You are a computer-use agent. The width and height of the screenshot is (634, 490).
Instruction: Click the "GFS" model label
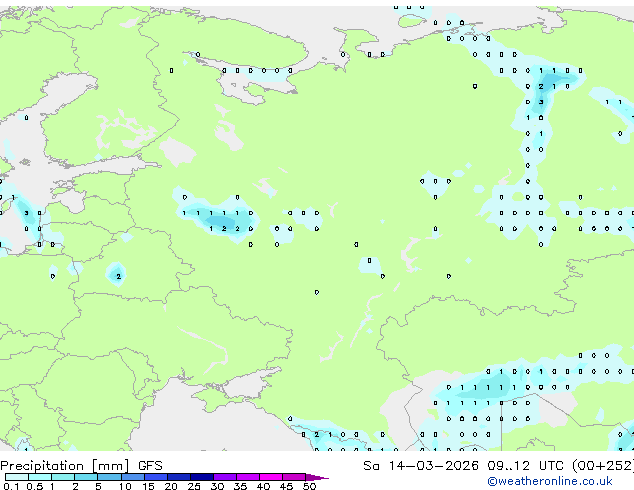[x=150, y=466]
